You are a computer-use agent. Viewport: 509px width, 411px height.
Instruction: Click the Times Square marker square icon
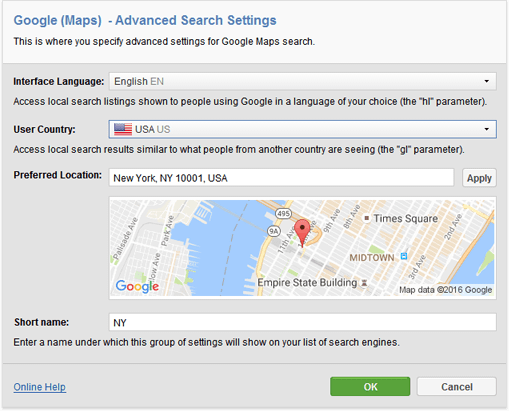click(367, 218)
